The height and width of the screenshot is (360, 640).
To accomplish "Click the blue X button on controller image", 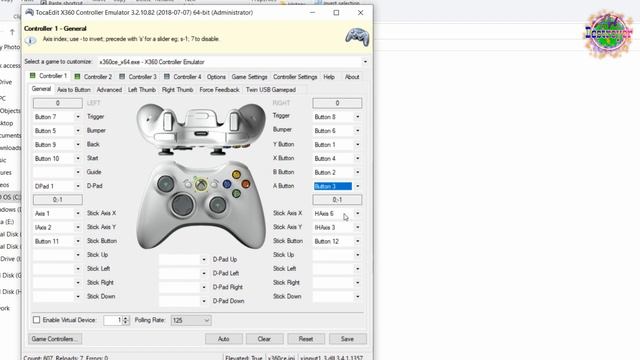I will pyautogui.click(x=227, y=184).
